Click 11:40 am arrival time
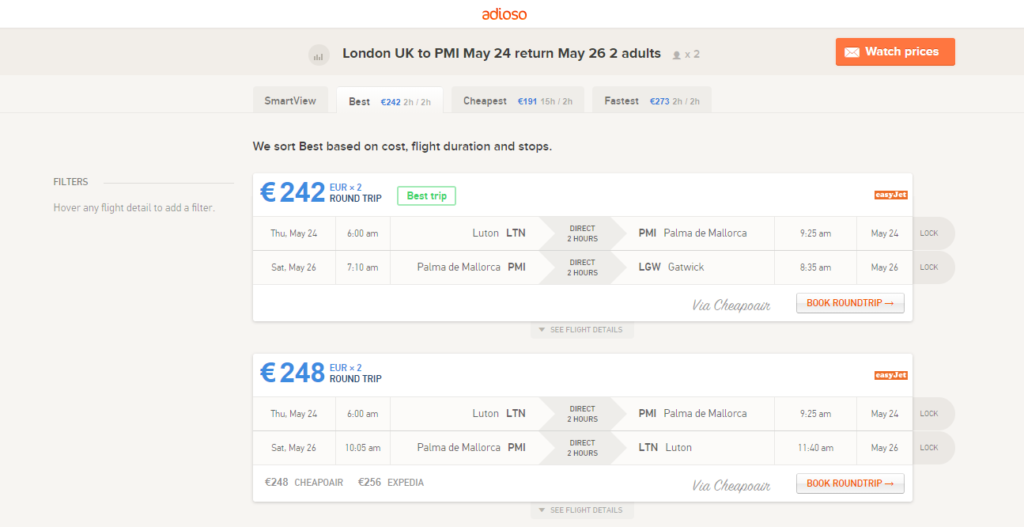 [x=816, y=448]
